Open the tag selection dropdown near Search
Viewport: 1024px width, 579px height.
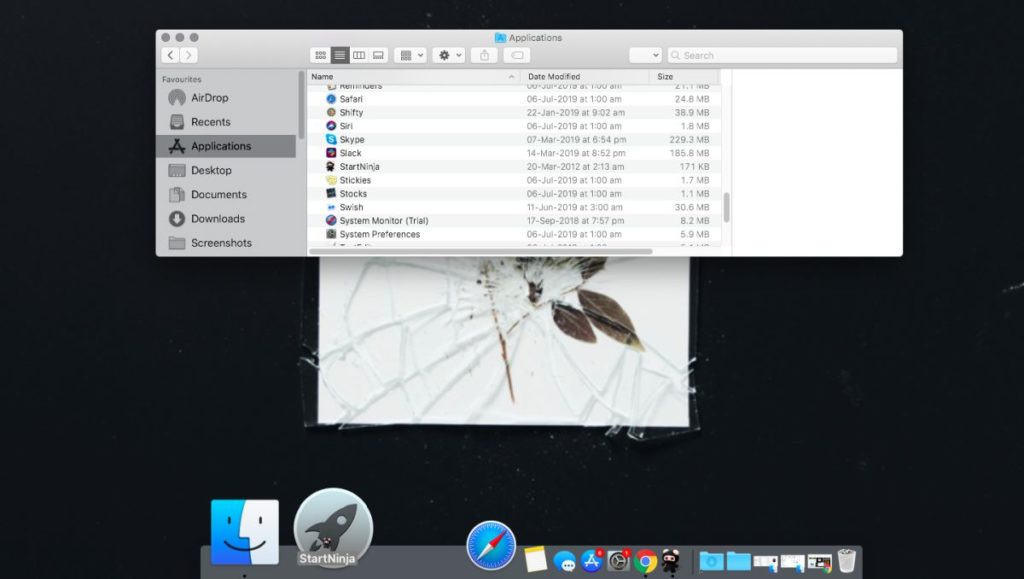click(x=655, y=55)
